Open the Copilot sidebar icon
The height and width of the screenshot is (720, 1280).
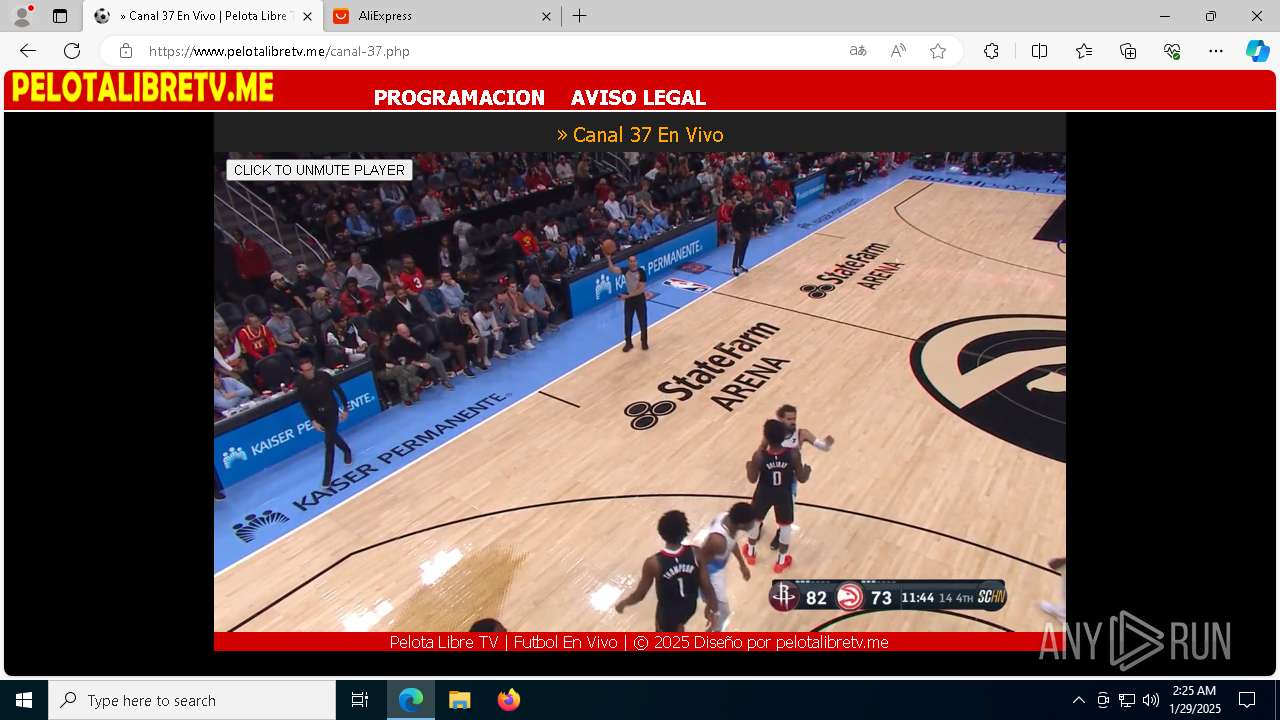tap(1257, 51)
